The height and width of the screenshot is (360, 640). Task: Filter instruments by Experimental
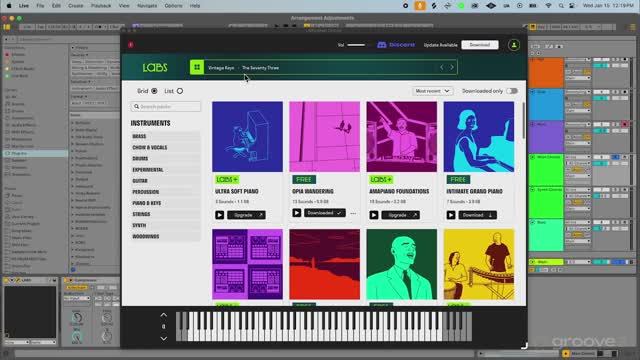point(165,170)
